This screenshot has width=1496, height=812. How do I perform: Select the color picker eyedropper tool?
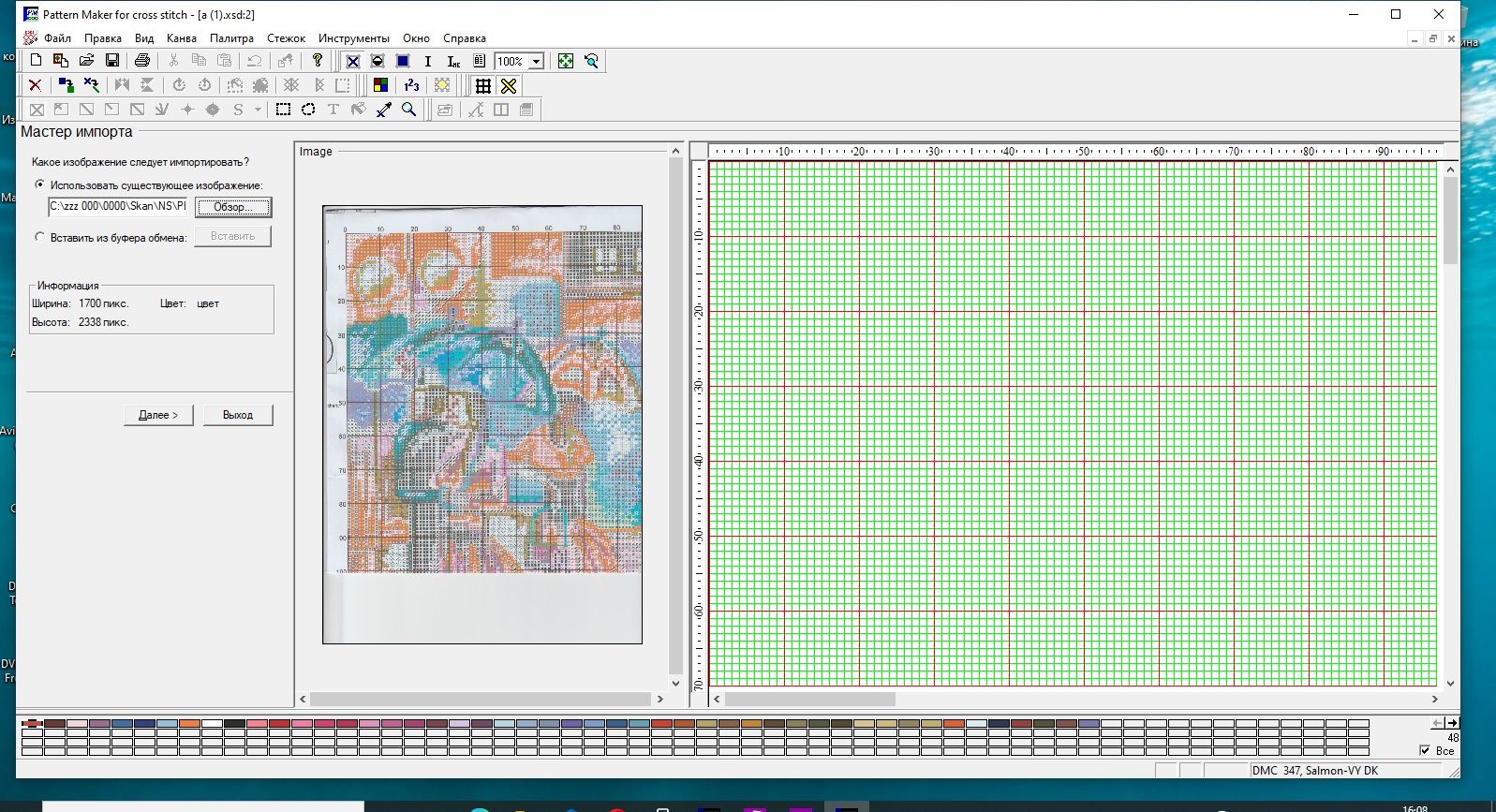[384, 110]
